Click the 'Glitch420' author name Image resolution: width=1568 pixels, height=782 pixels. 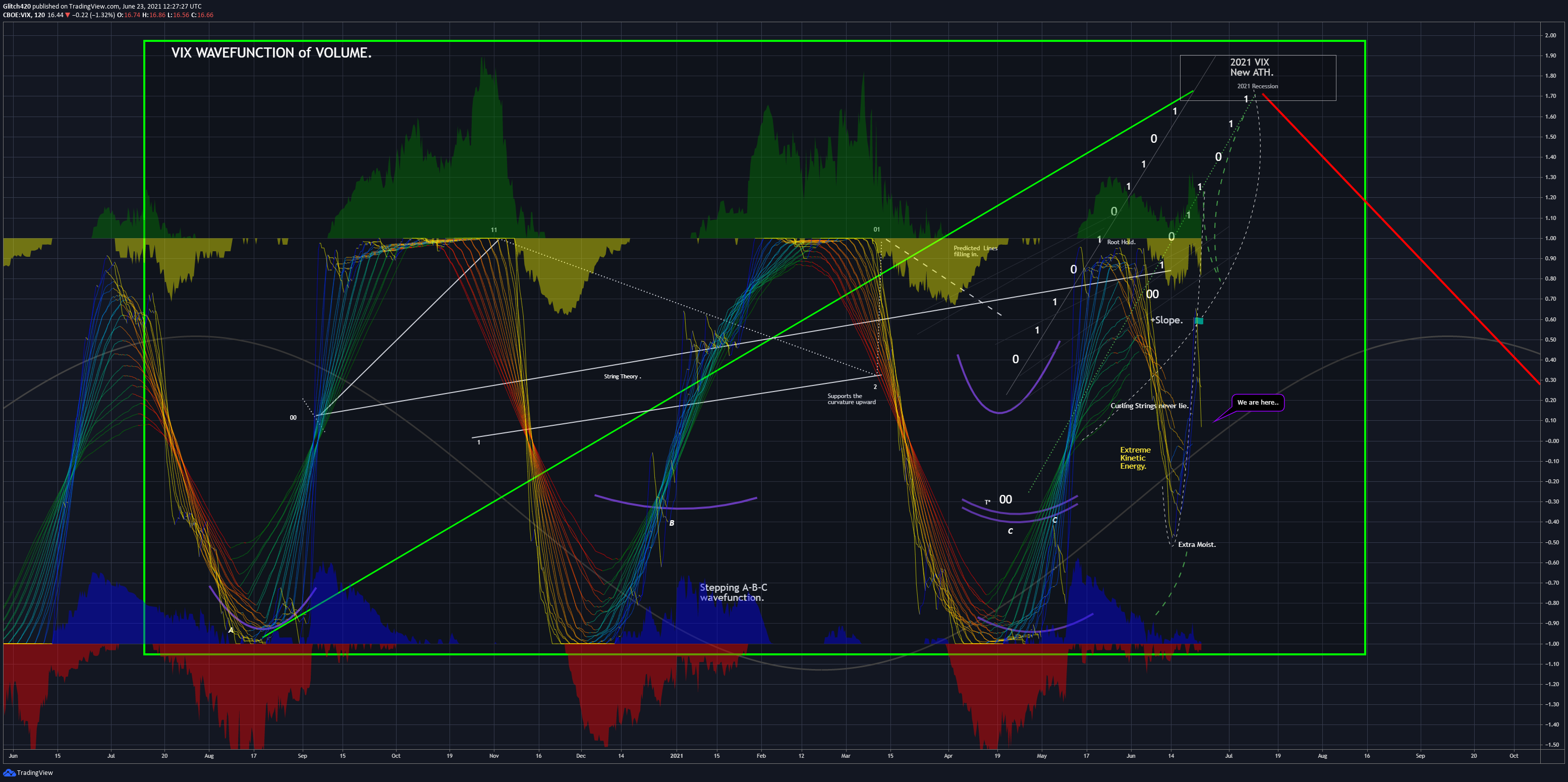[17, 7]
